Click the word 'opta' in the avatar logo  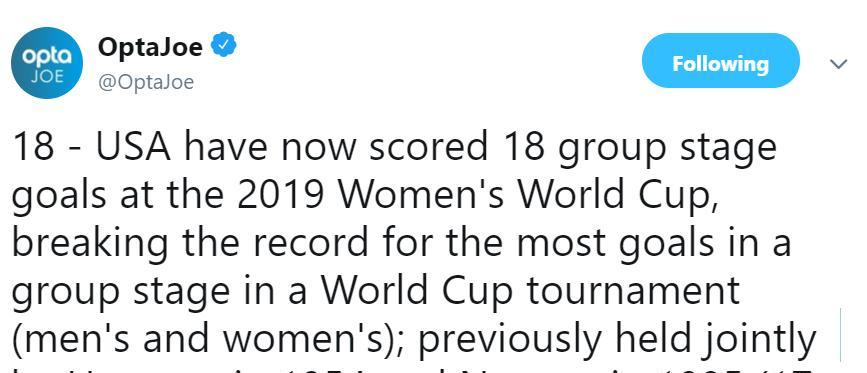(x=47, y=57)
